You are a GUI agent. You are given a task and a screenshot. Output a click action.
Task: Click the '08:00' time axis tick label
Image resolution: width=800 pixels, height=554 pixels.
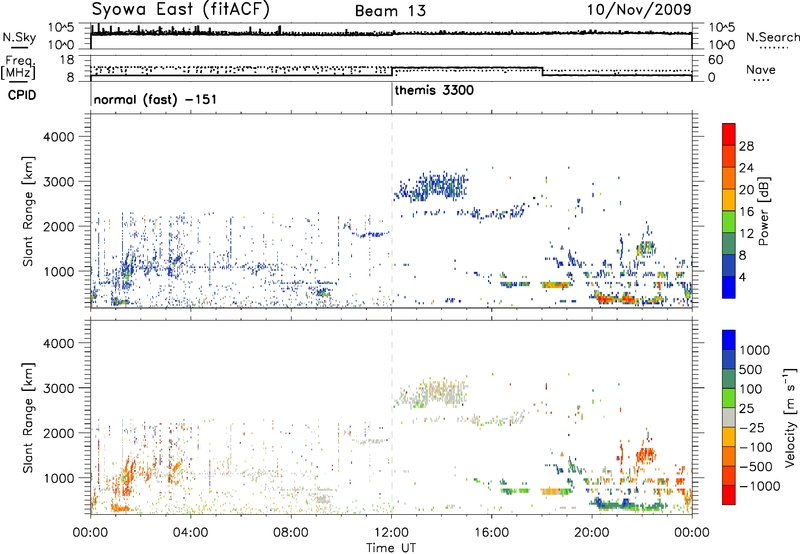pyautogui.click(x=291, y=533)
